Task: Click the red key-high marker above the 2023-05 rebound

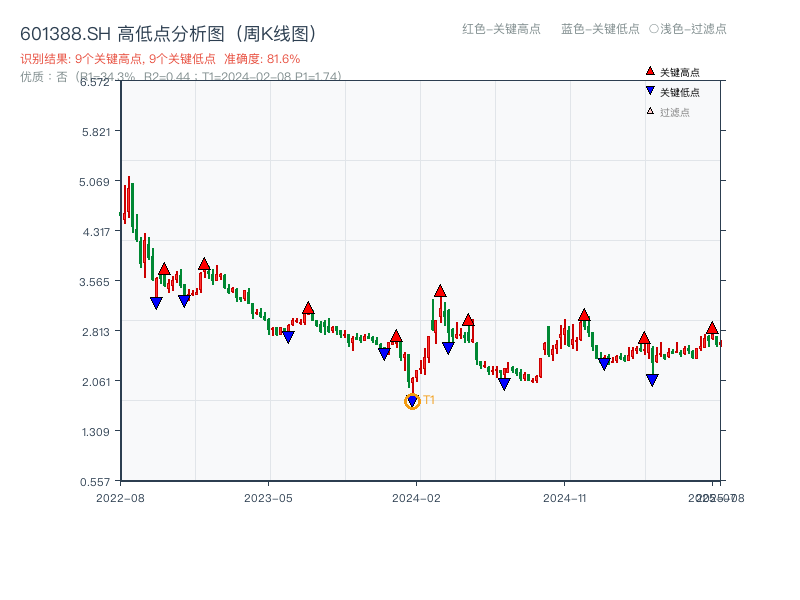Action: click(308, 310)
